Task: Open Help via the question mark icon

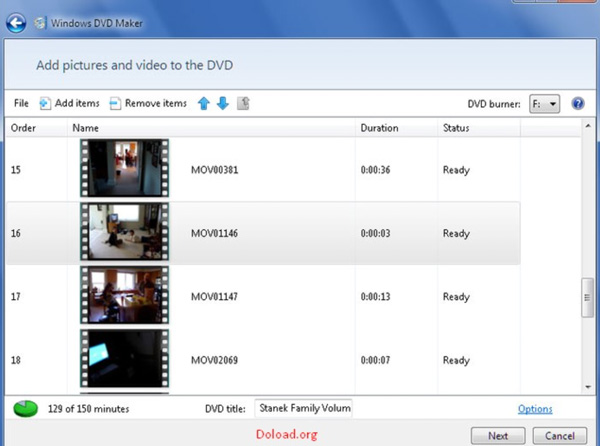Action: (x=578, y=103)
